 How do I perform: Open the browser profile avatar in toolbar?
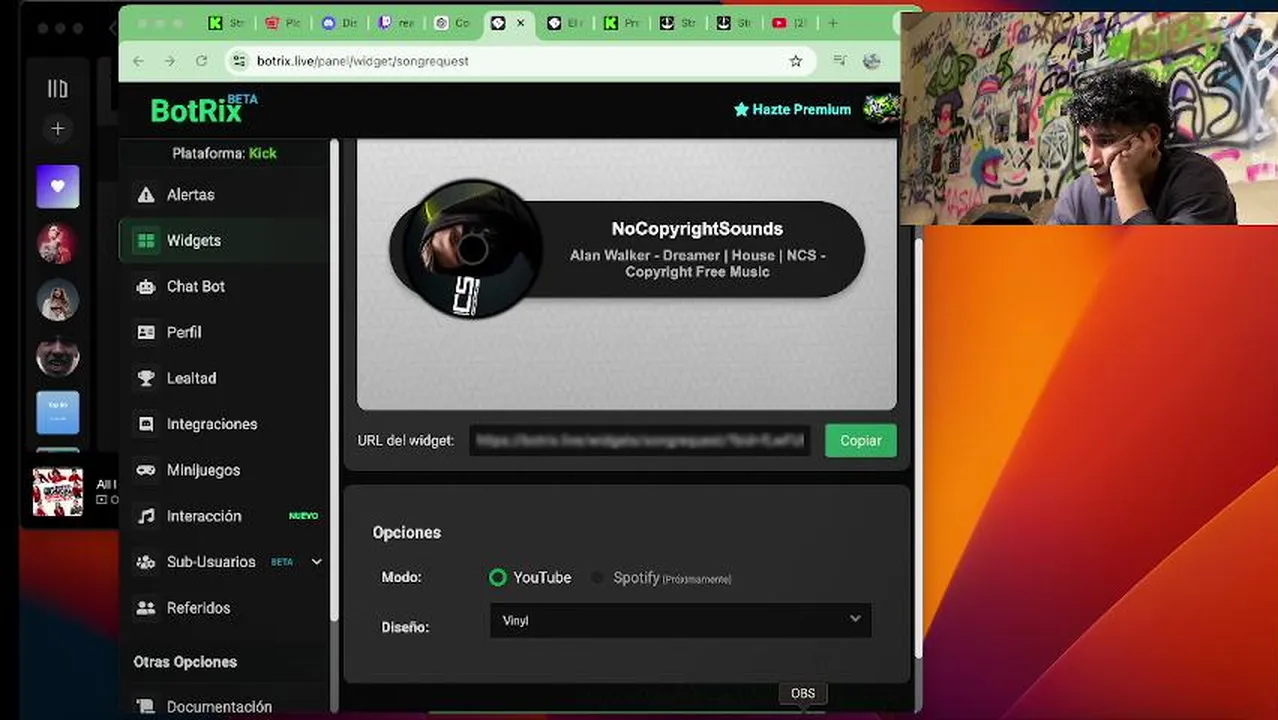[872, 61]
